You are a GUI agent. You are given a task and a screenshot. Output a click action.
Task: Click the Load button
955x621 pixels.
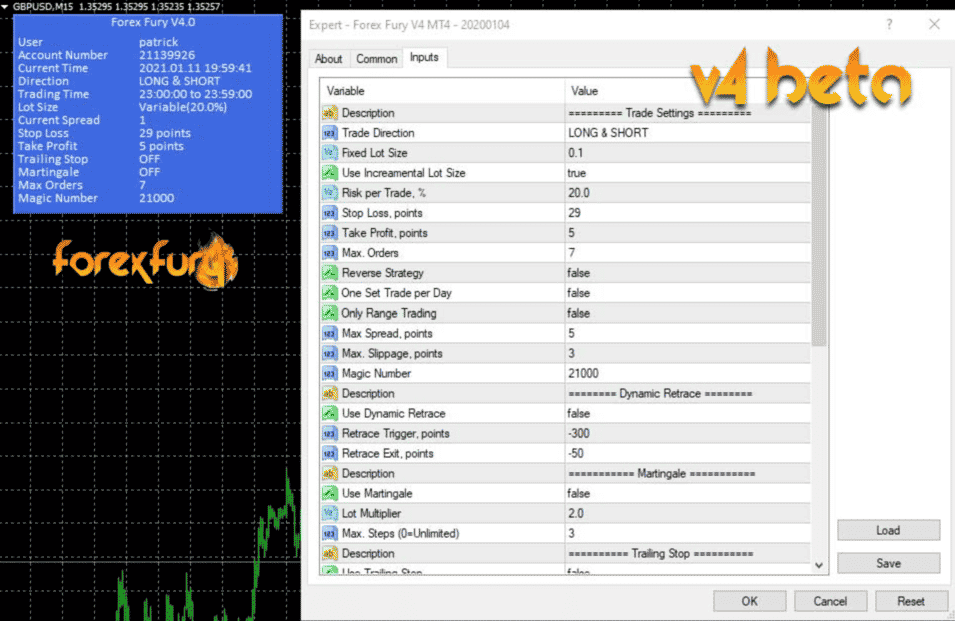(888, 530)
